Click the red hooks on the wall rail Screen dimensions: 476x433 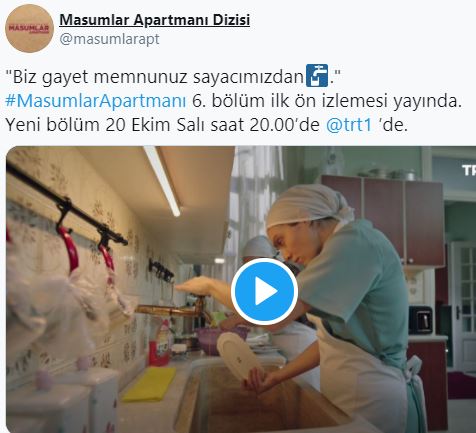87,247
